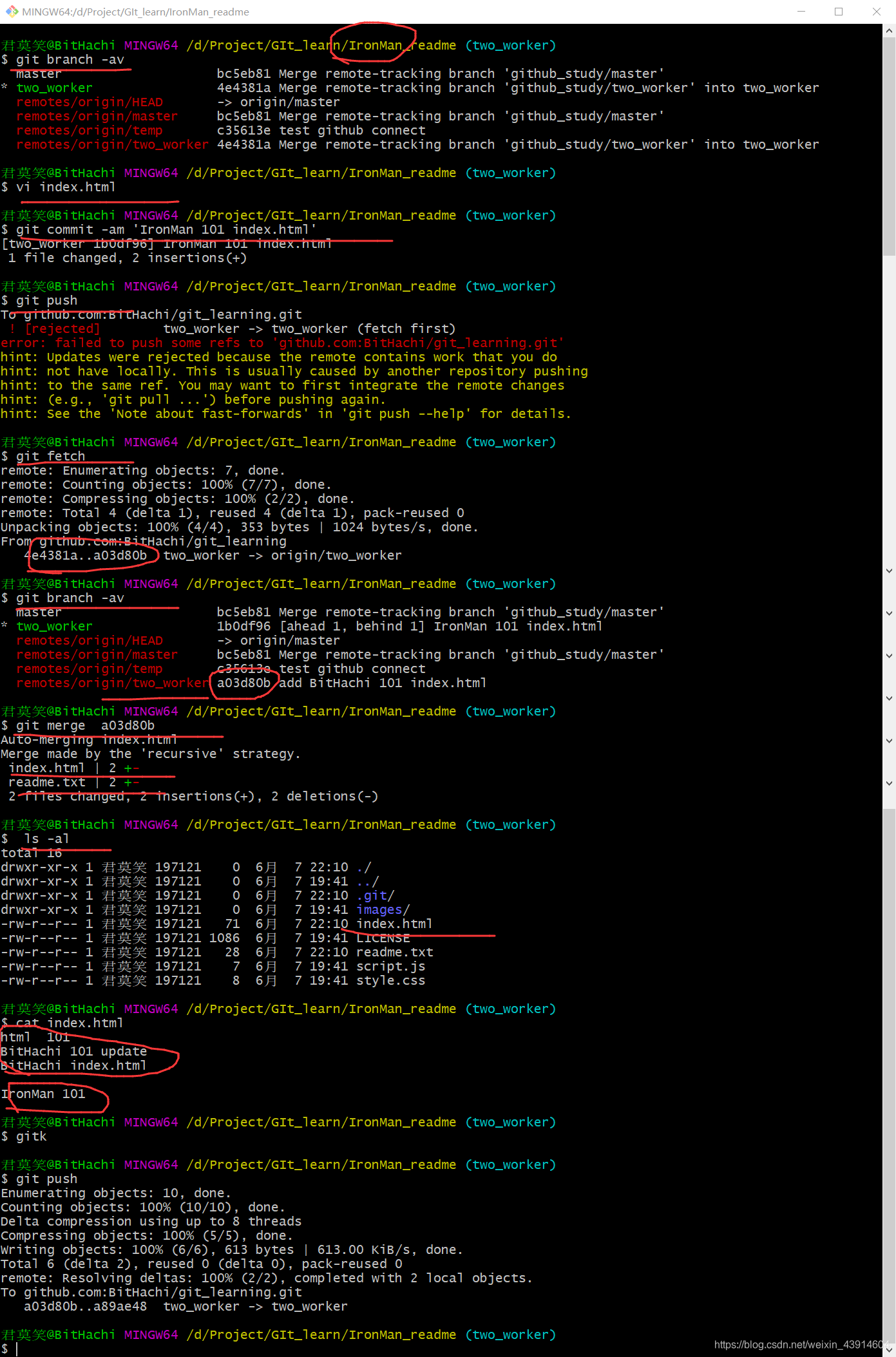Maximize the MINGW64 terminal window
Viewport: 896px width, 1357px height.
point(839,12)
